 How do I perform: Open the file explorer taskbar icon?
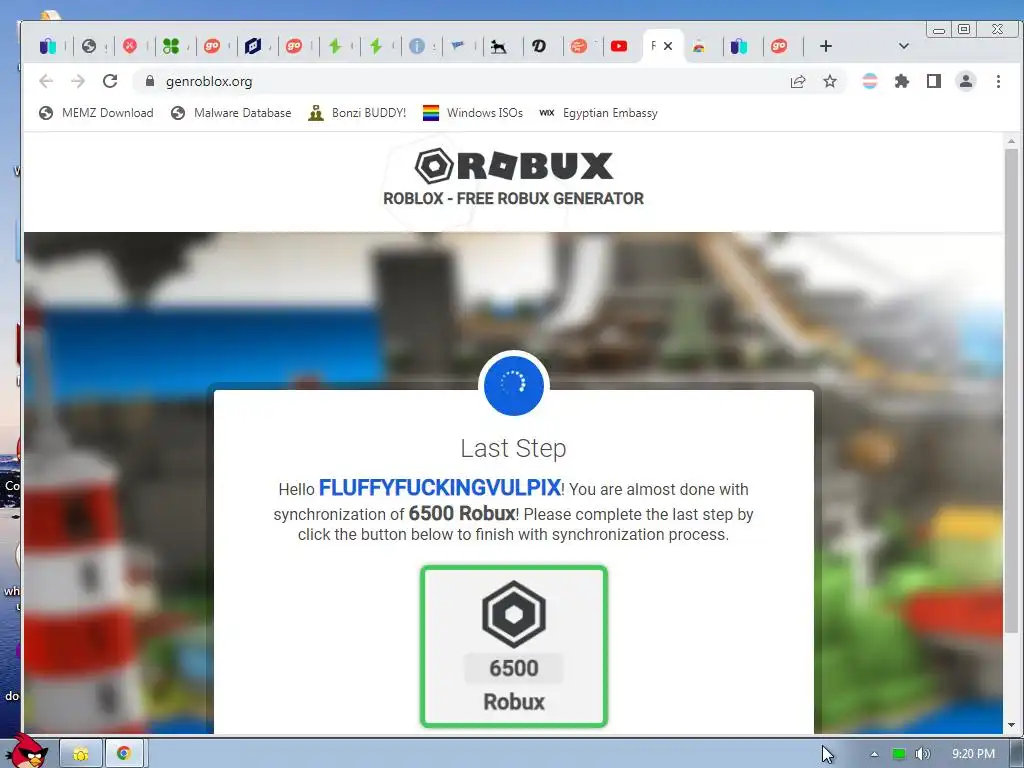[81, 754]
